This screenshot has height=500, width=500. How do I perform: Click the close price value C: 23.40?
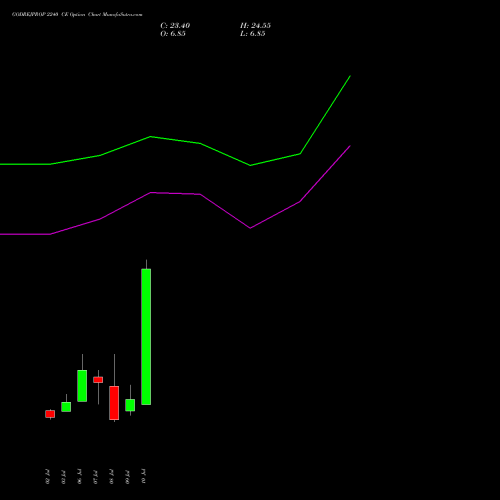pos(175,26)
